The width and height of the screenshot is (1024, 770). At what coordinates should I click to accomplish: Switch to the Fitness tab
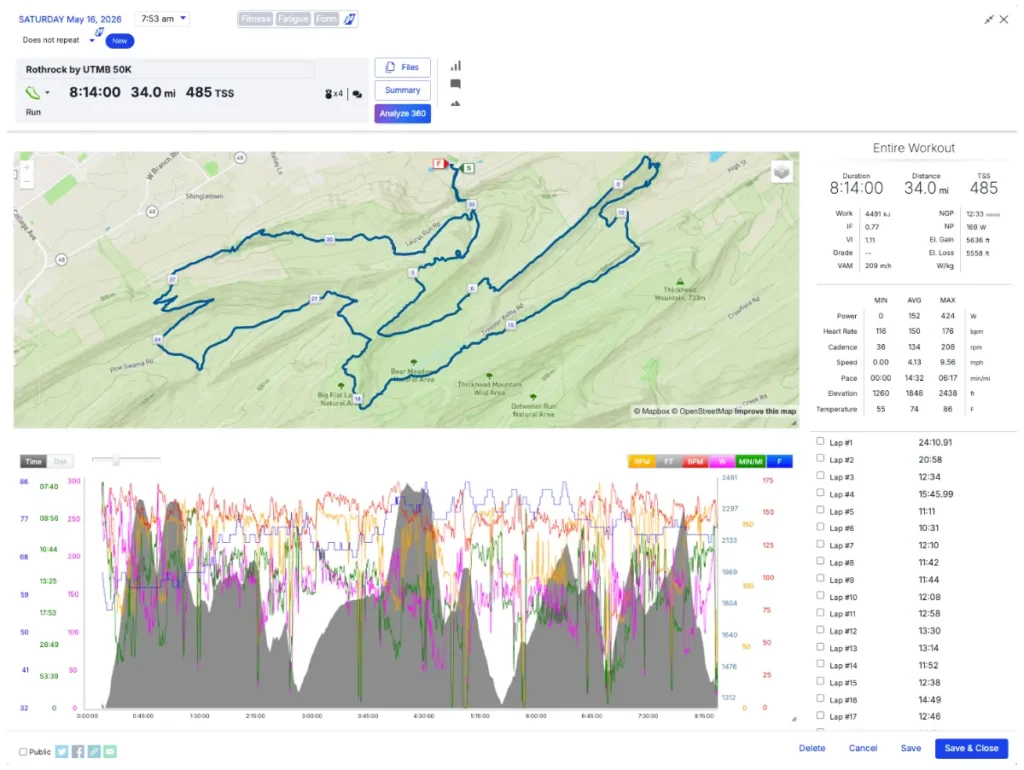coord(255,19)
